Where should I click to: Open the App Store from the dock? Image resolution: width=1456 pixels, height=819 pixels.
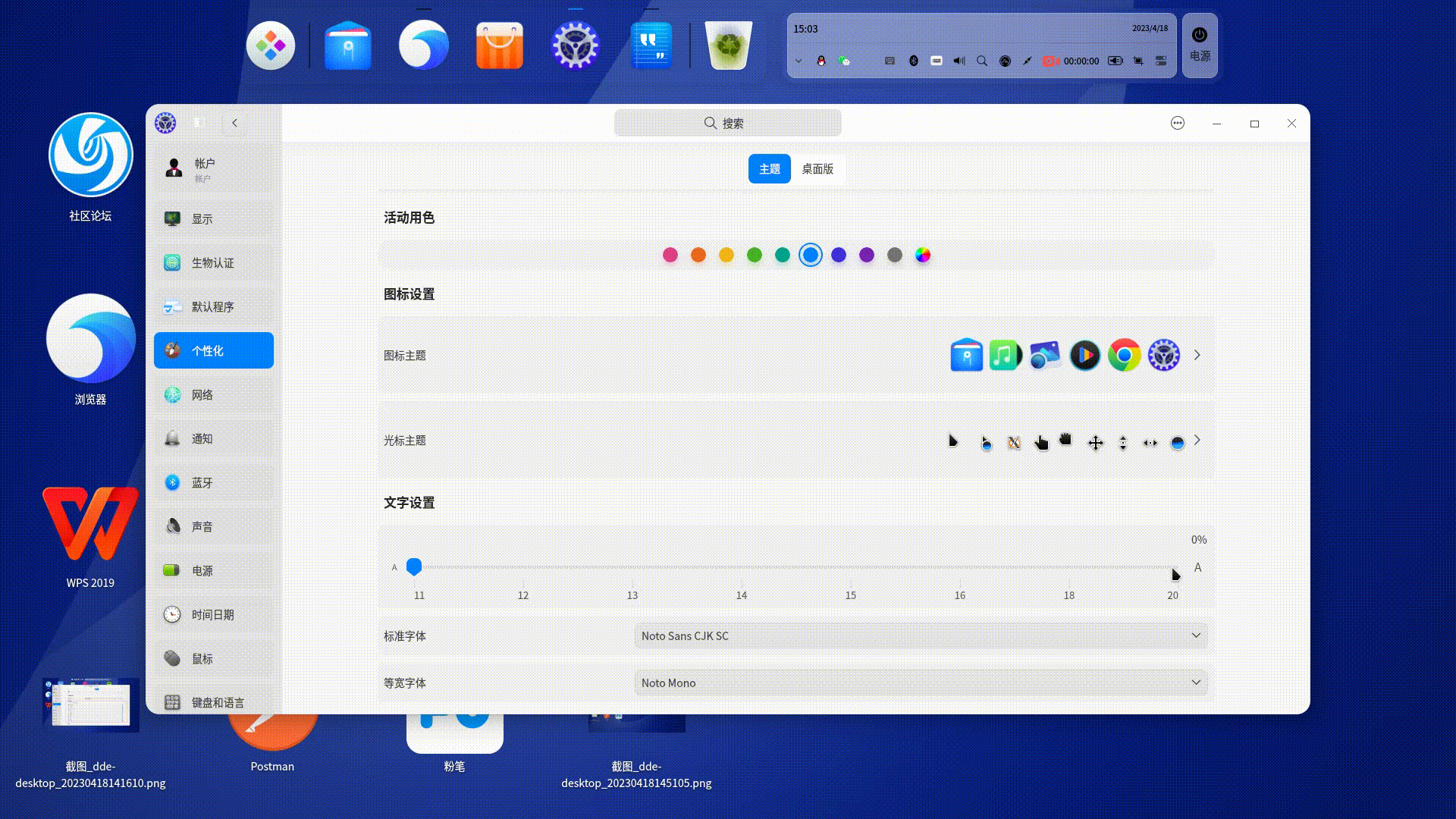tap(499, 45)
